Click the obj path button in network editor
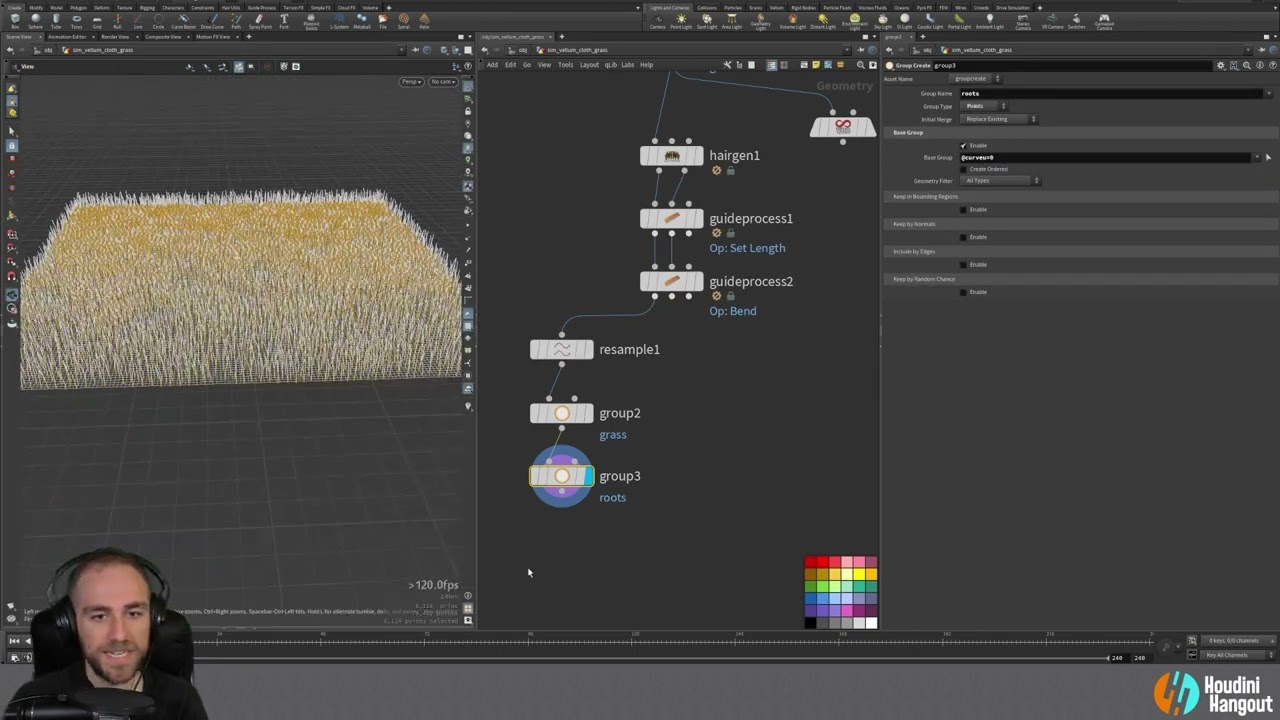 (518, 50)
